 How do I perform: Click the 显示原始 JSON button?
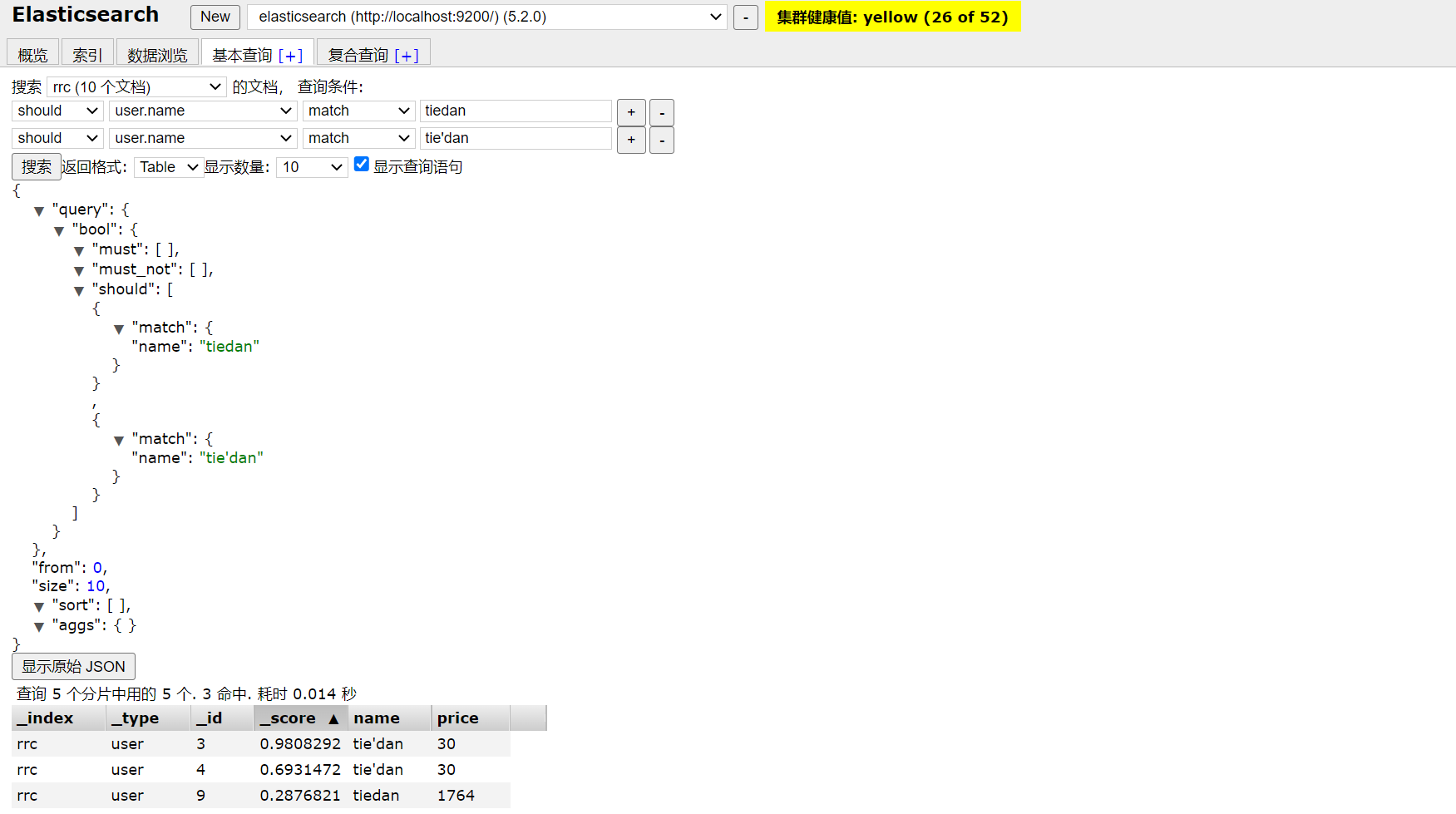click(x=73, y=667)
